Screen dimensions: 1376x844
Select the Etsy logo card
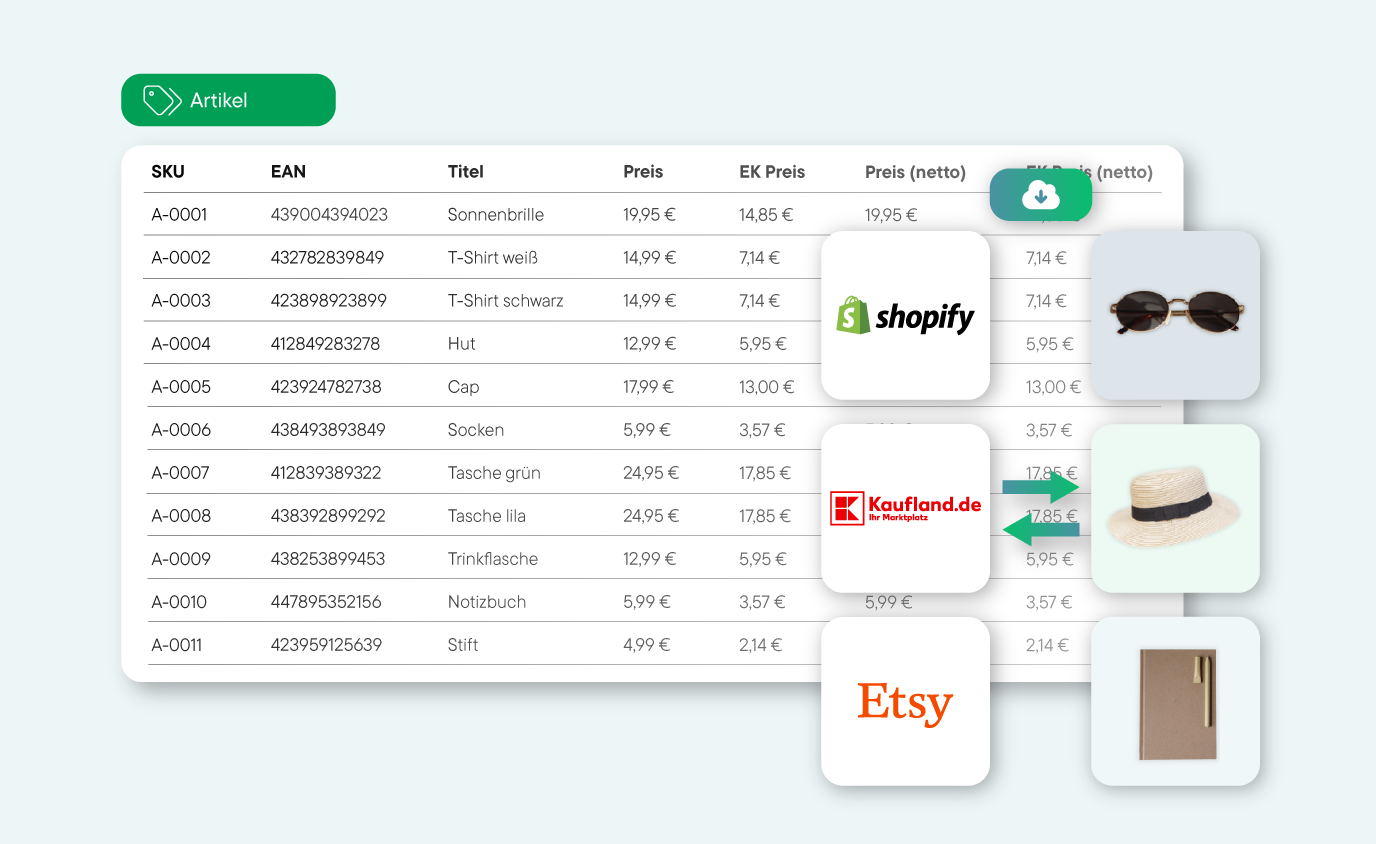905,701
